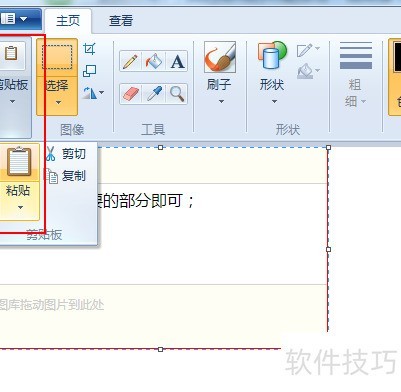Expand the 选择 selection dropdown
Screen dimensions: 401x392
(x=58, y=102)
